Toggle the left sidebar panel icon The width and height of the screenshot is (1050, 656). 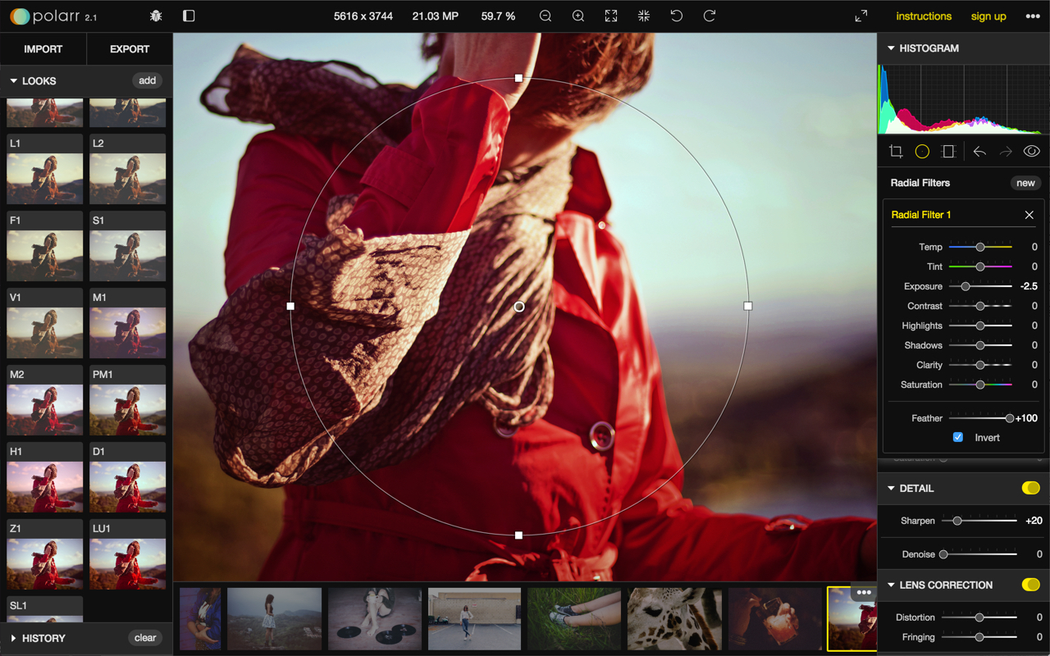(x=189, y=16)
